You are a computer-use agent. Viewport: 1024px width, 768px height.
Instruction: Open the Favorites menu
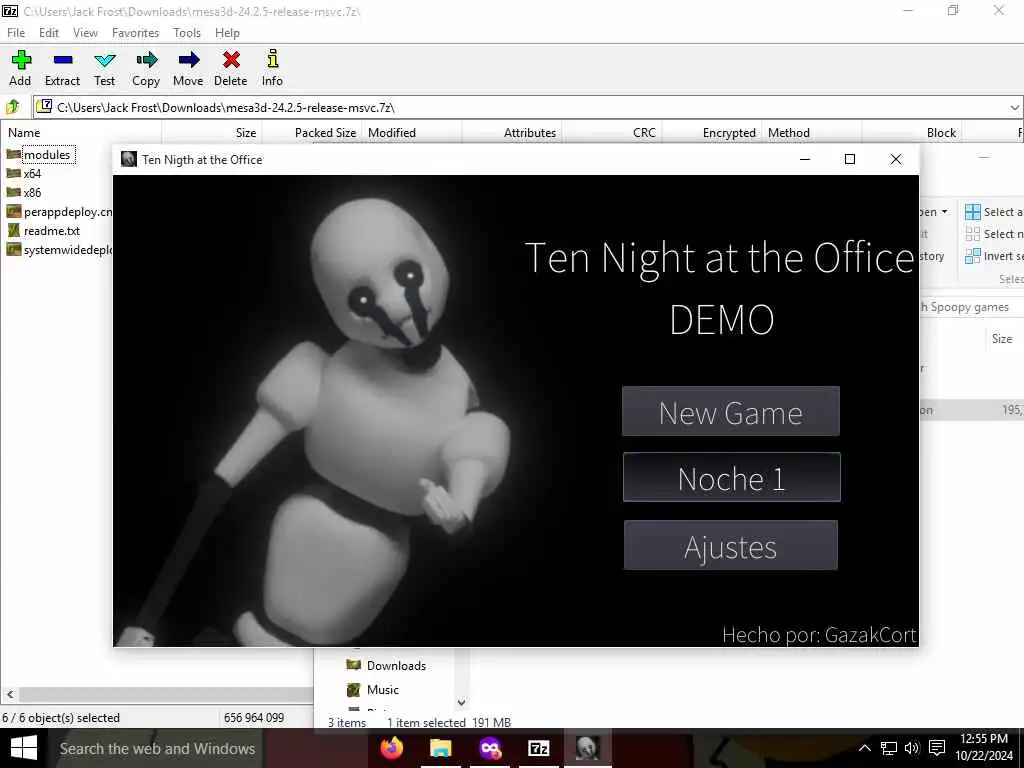(135, 33)
